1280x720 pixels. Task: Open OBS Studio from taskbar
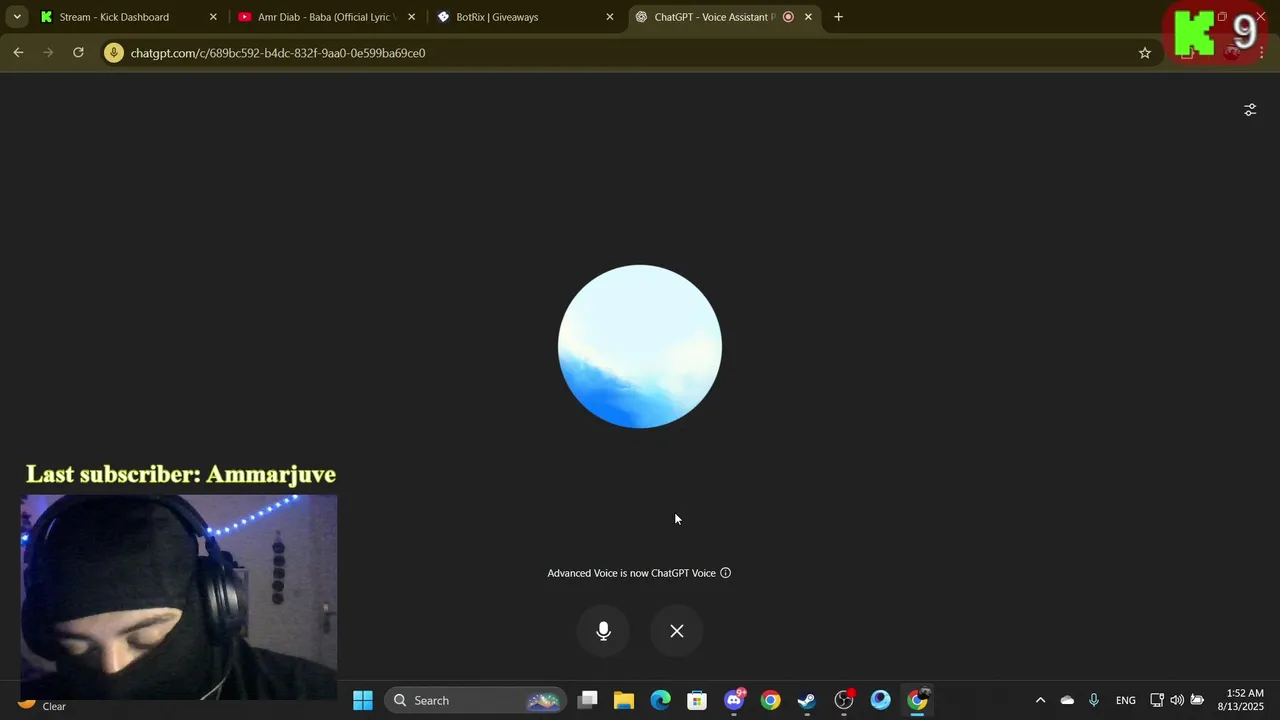tap(844, 700)
